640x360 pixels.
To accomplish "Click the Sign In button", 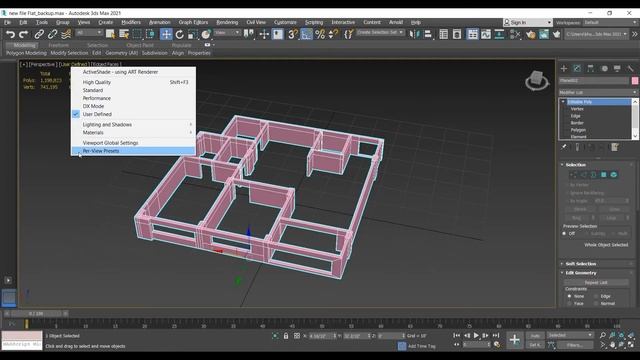I will [527, 22].
